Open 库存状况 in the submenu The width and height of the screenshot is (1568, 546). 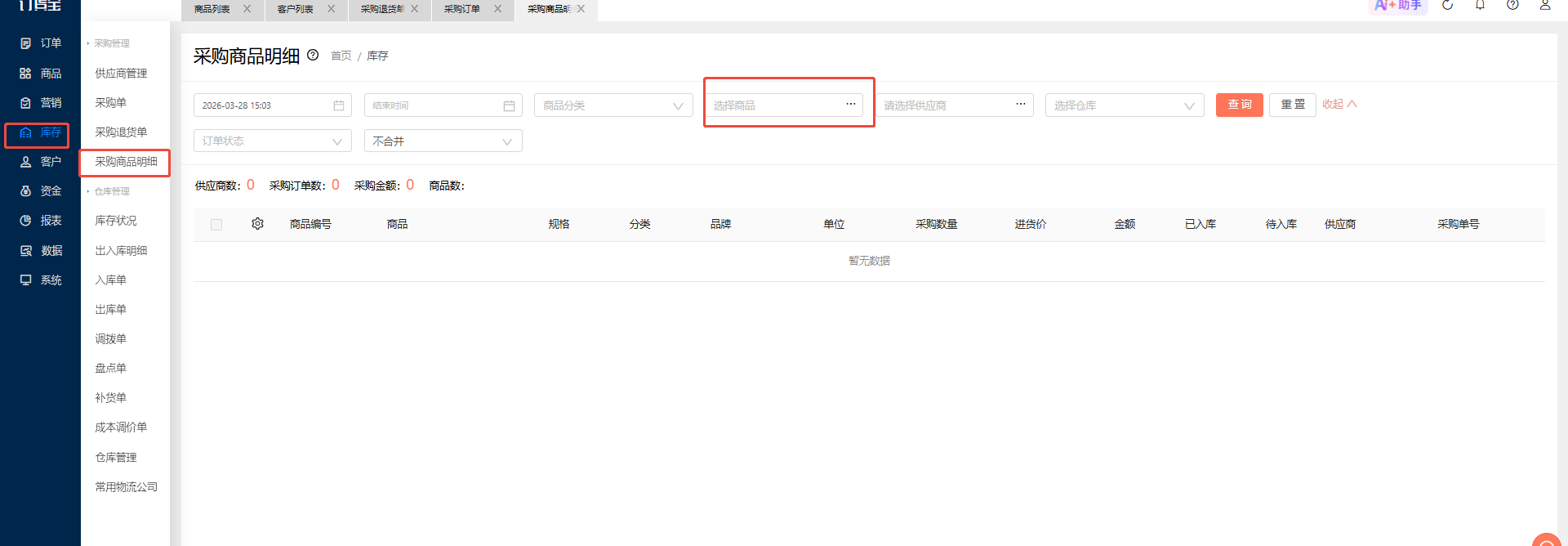click(116, 221)
